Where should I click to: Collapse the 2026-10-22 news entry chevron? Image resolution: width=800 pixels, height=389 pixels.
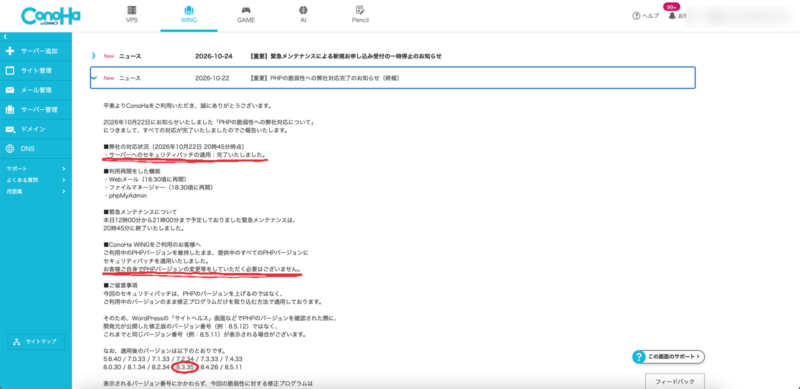point(93,78)
